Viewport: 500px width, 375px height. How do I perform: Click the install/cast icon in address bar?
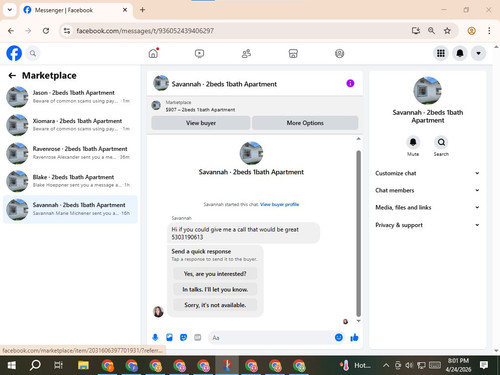415,31
